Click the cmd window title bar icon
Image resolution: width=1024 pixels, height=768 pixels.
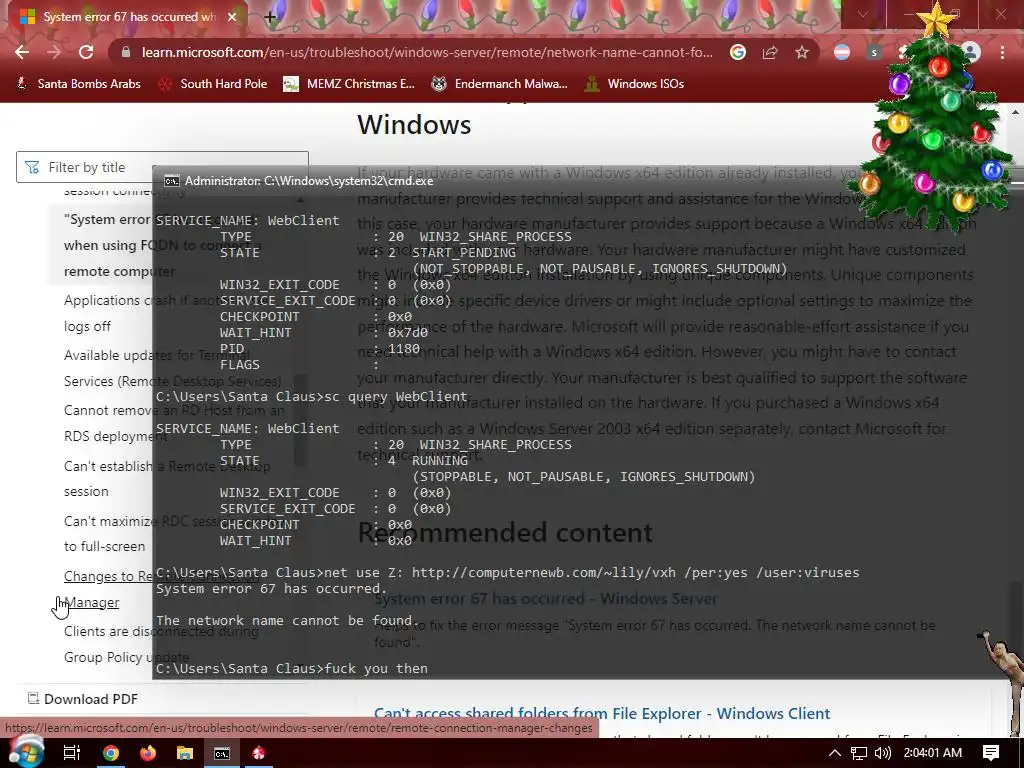click(172, 181)
